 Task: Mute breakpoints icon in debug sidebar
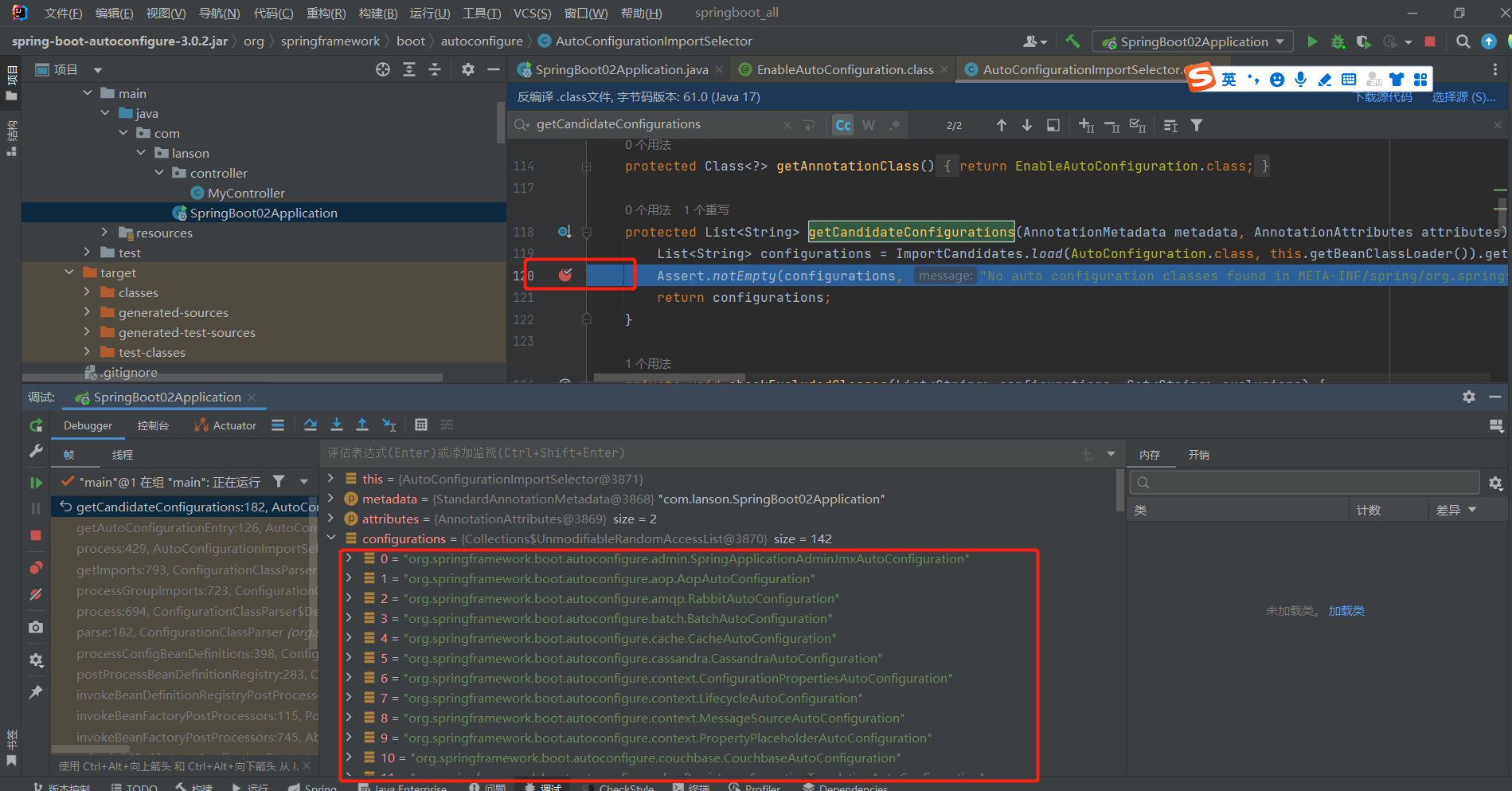click(x=36, y=594)
